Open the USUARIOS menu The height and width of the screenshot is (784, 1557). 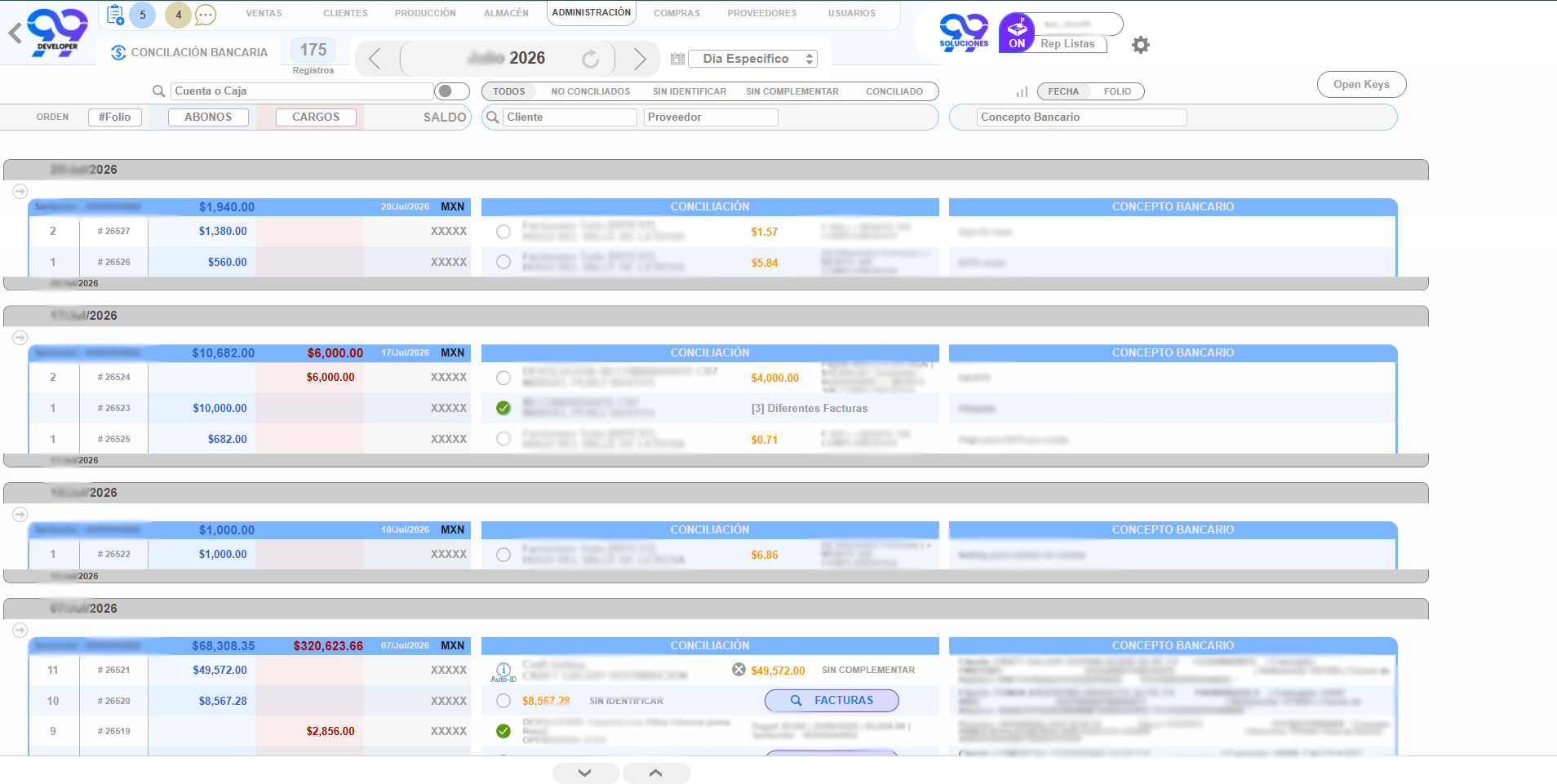pos(852,13)
